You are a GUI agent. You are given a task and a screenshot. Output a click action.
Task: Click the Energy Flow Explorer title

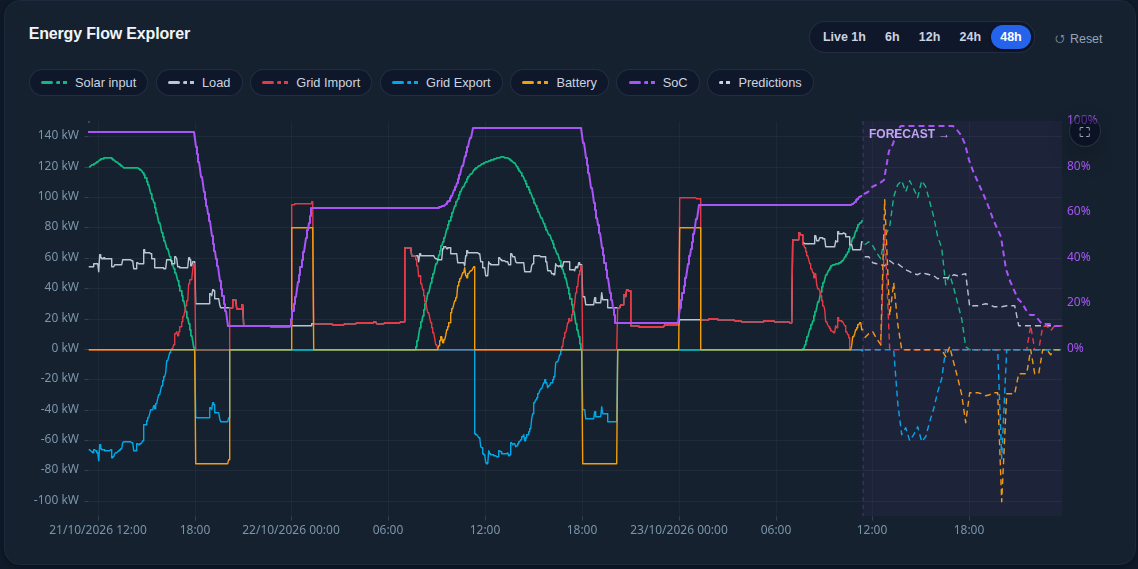pyautogui.click(x=110, y=33)
